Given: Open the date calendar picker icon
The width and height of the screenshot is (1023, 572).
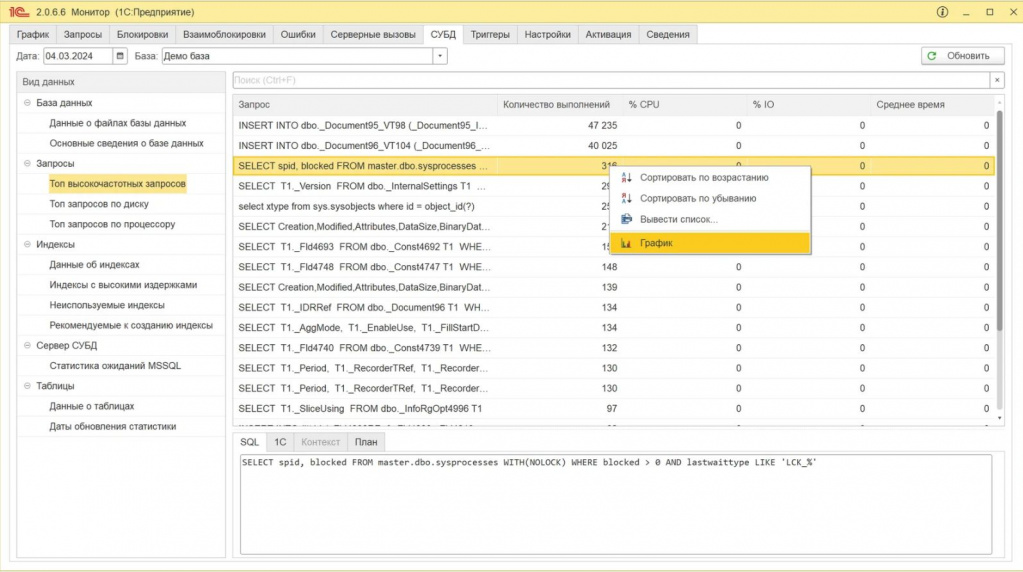Looking at the screenshot, I should [x=120, y=56].
